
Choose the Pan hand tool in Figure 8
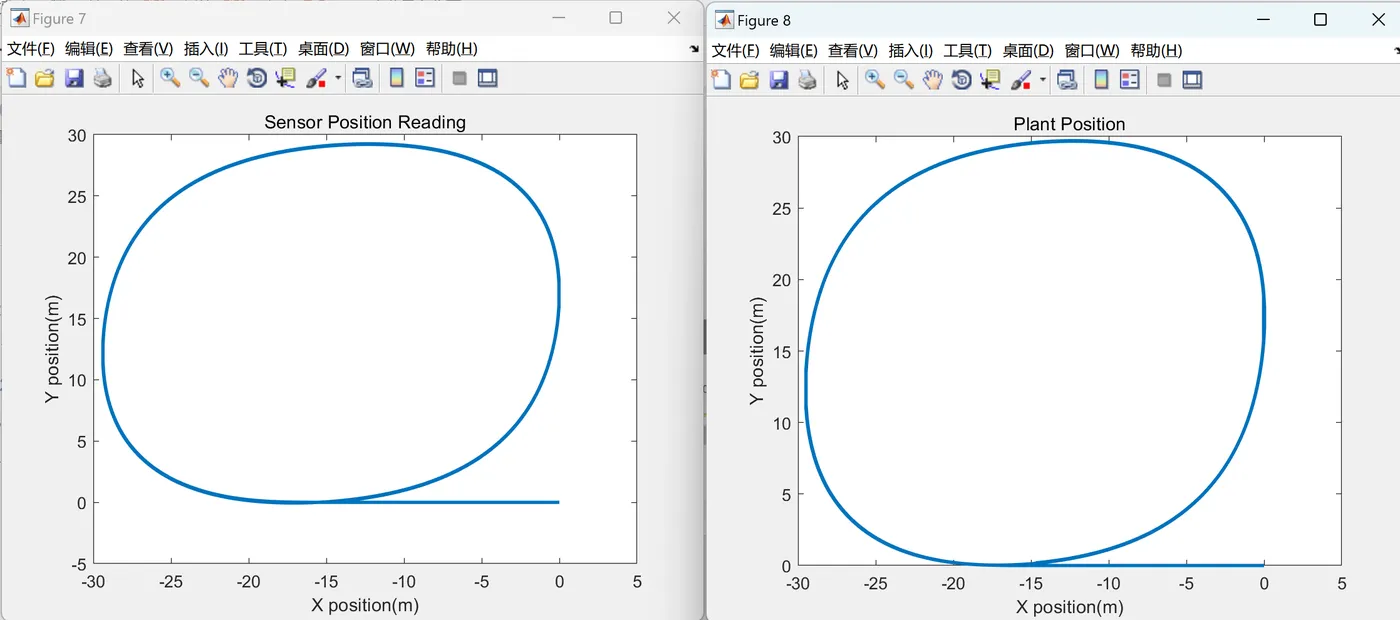pos(933,80)
